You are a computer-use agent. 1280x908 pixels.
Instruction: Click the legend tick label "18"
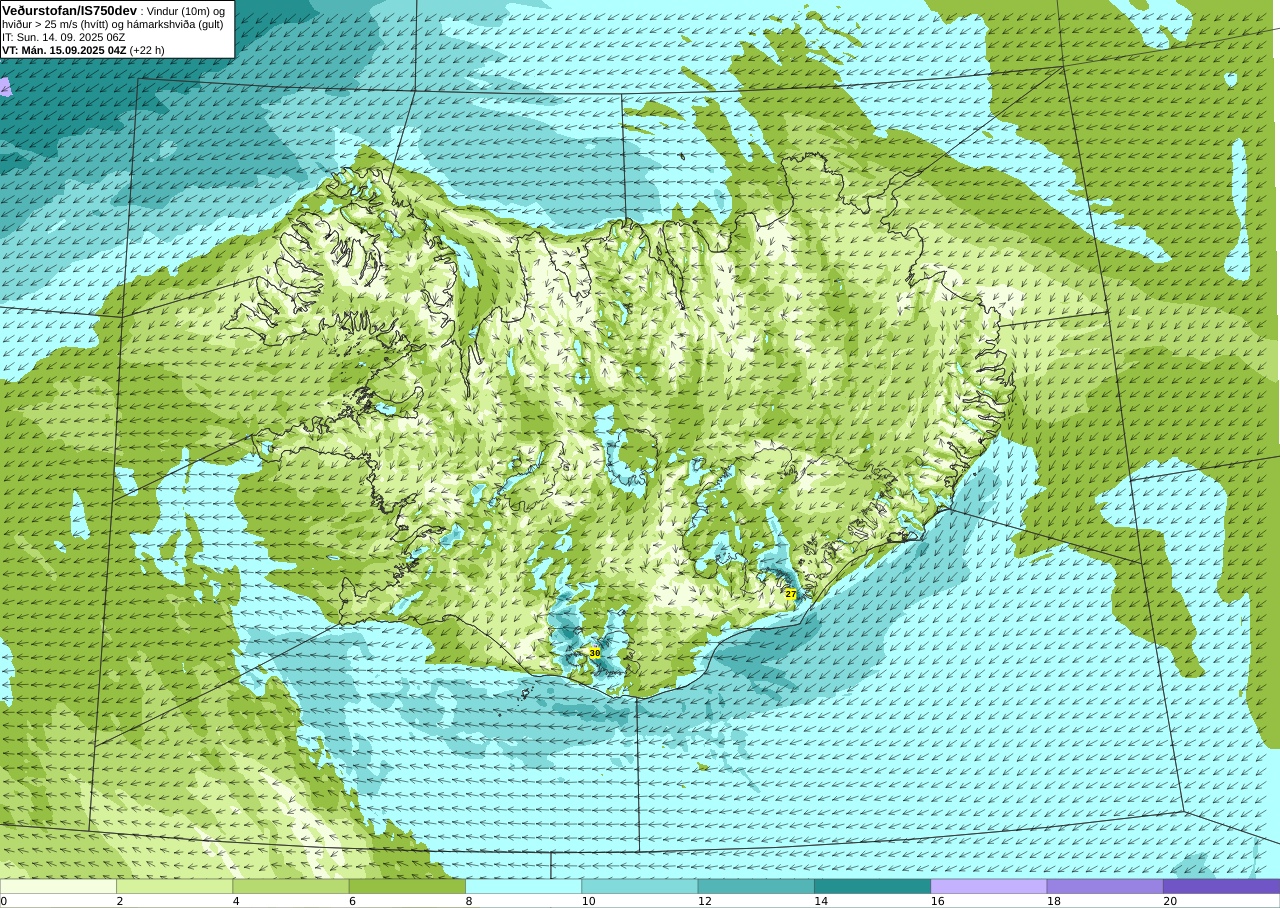pyautogui.click(x=1054, y=901)
